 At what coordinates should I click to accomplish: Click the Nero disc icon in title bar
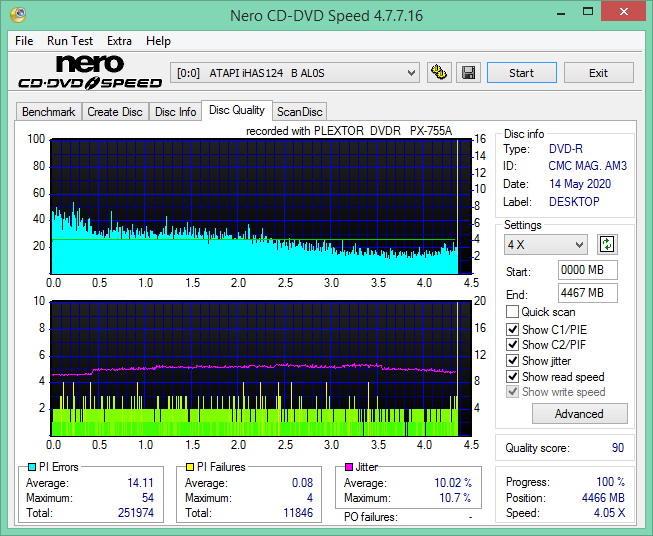point(18,15)
